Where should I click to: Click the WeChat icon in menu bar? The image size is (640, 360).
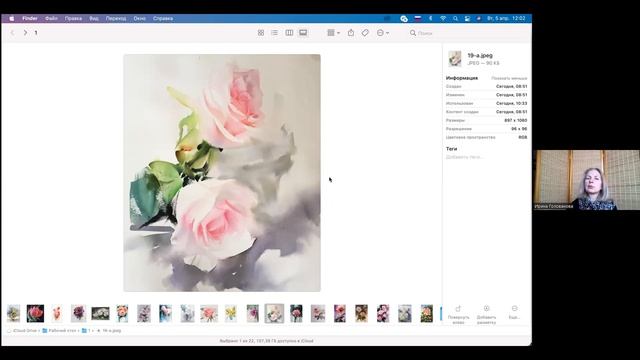pos(404,18)
